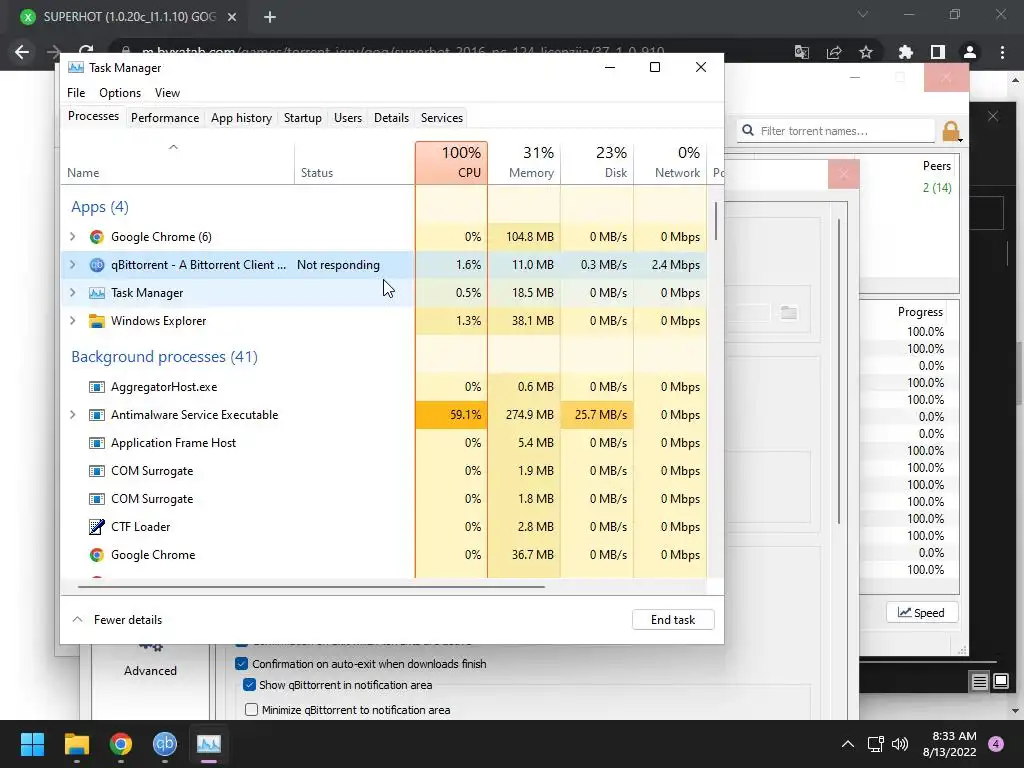Switch to the Startup tab
Screen dimensions: 1024x768
pyautogui.click(x=302, y=118)
